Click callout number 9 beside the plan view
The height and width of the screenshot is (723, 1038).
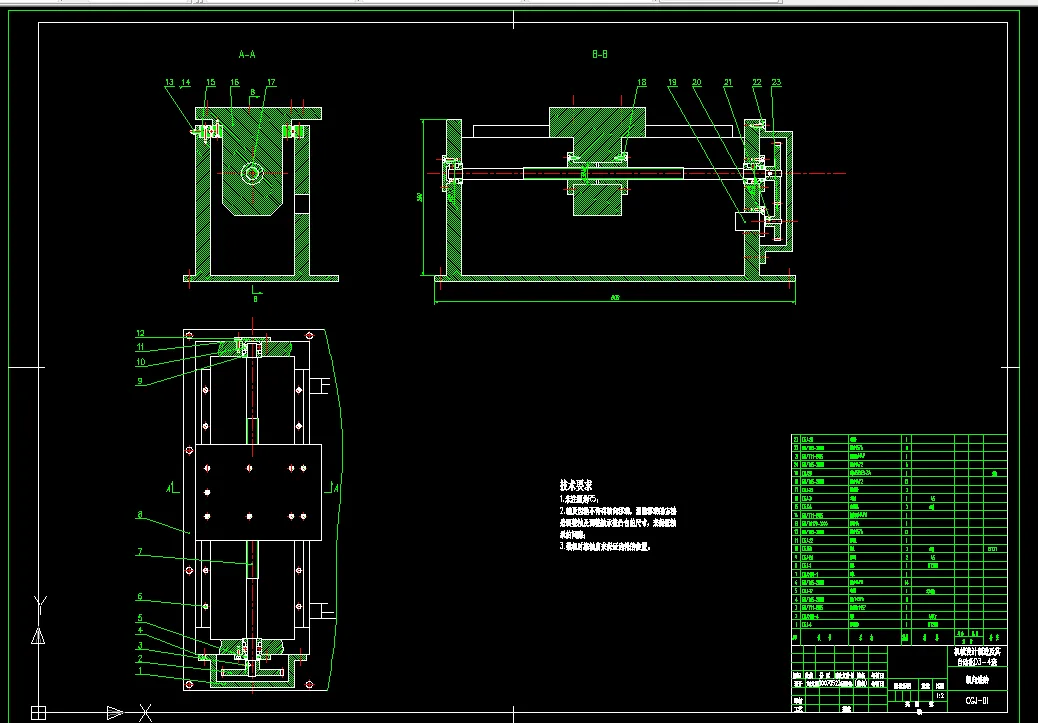tap(140, 381)
